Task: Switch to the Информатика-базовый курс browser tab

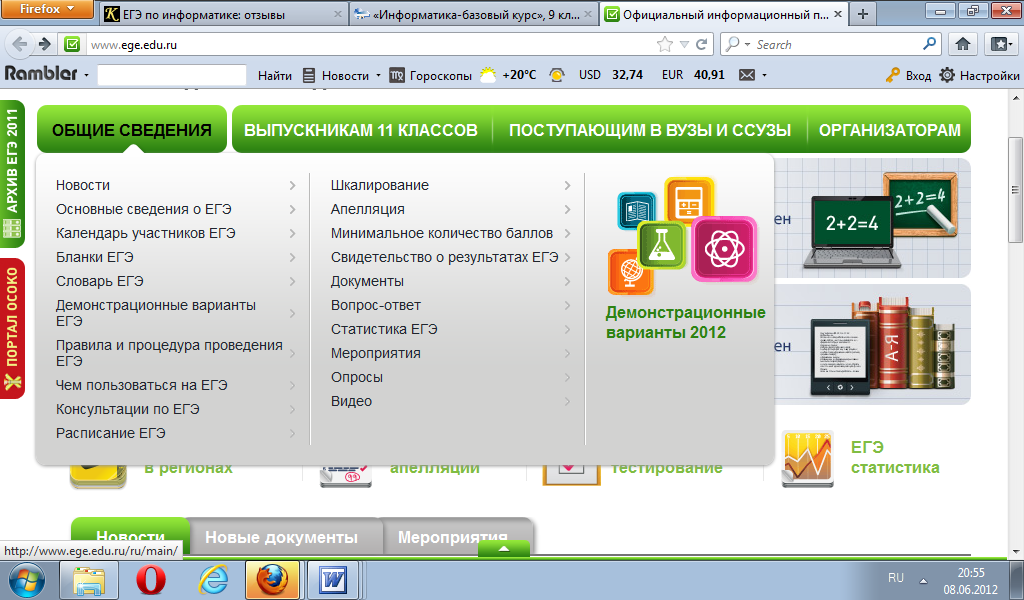Action: point(474,14)
